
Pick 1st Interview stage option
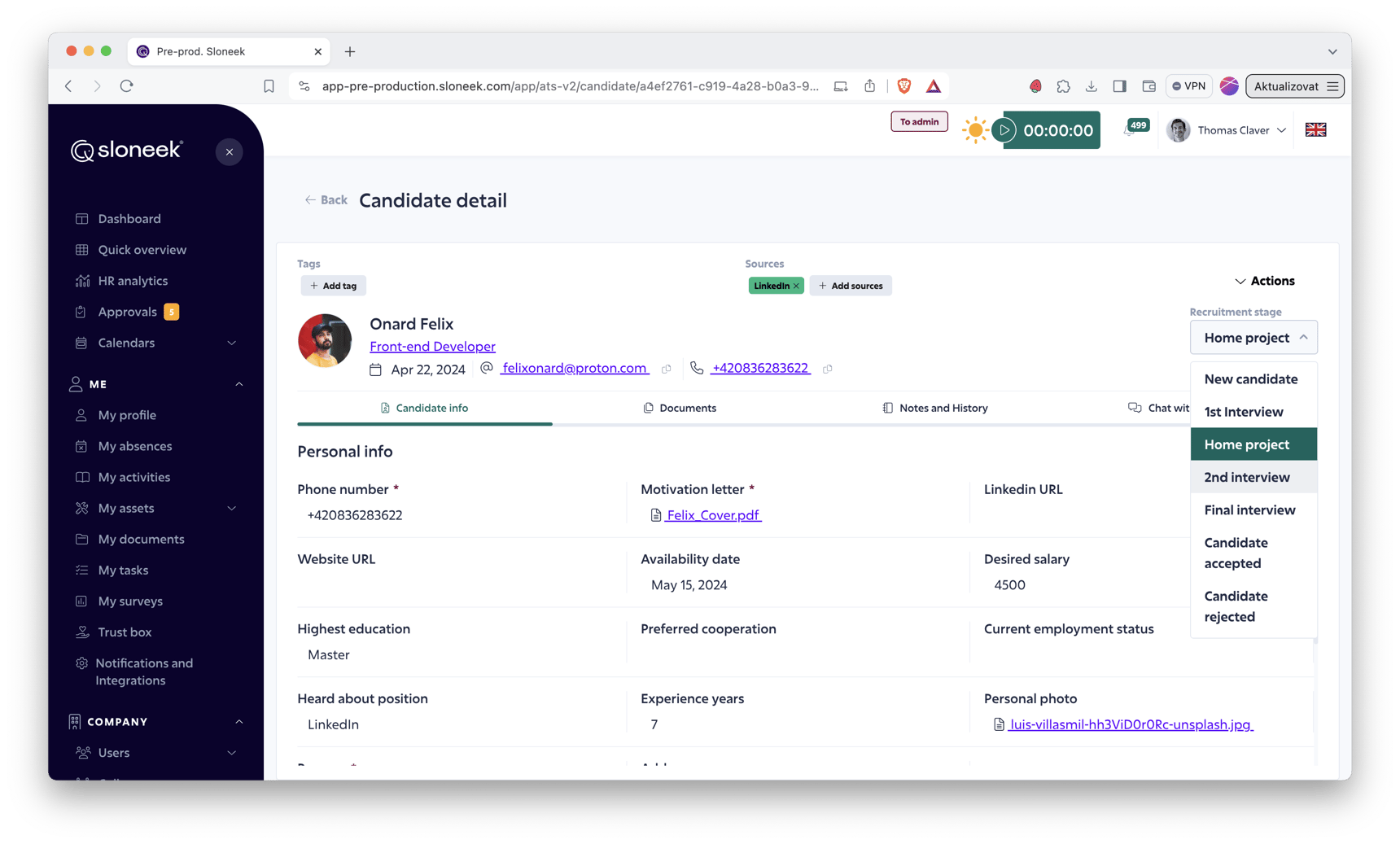(x=1253, y=412)
